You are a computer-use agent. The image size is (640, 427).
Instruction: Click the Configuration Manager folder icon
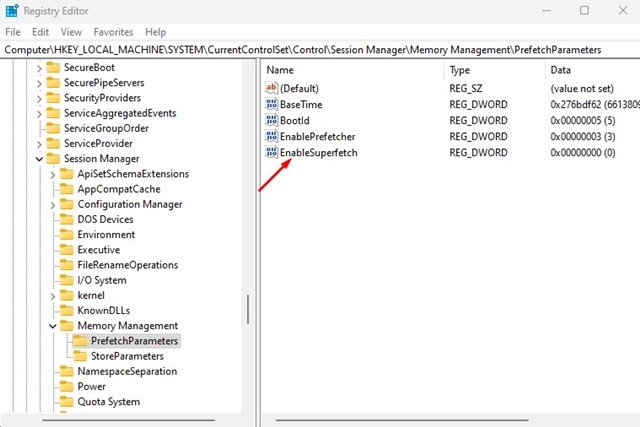tap(67, 204)
